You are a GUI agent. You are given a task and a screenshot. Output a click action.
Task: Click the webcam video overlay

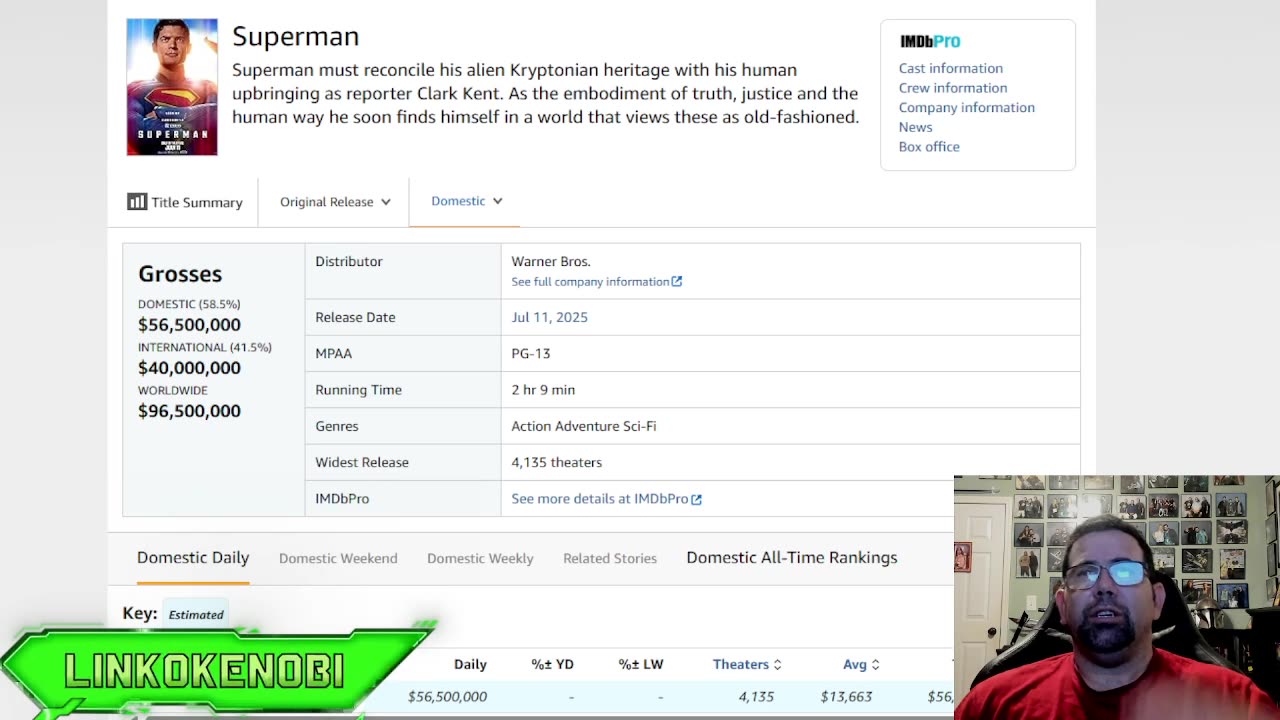[x=1117, y=598]
